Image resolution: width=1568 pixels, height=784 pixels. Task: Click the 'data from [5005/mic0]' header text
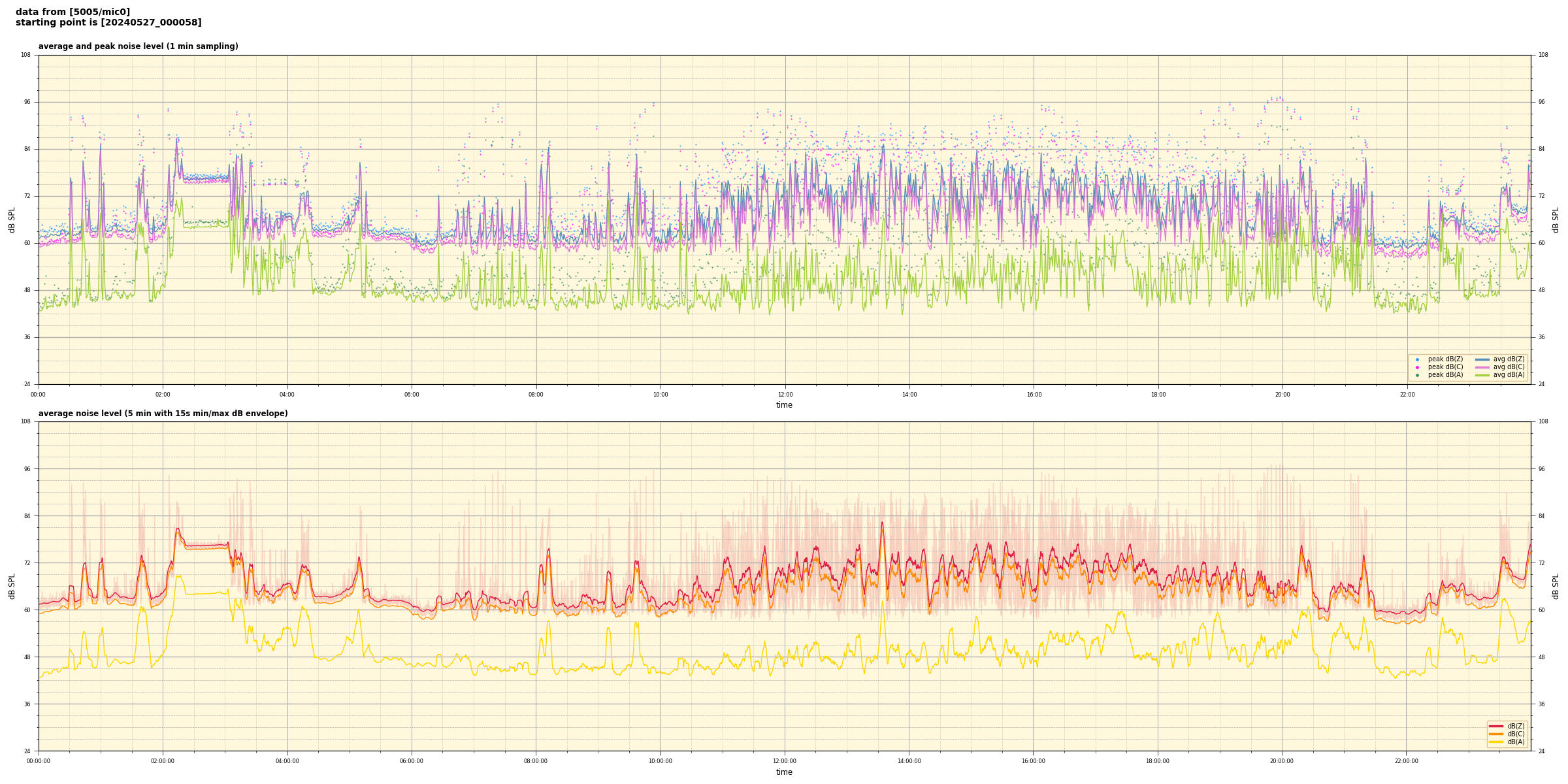pyautogui.click(x=73, y=12)
